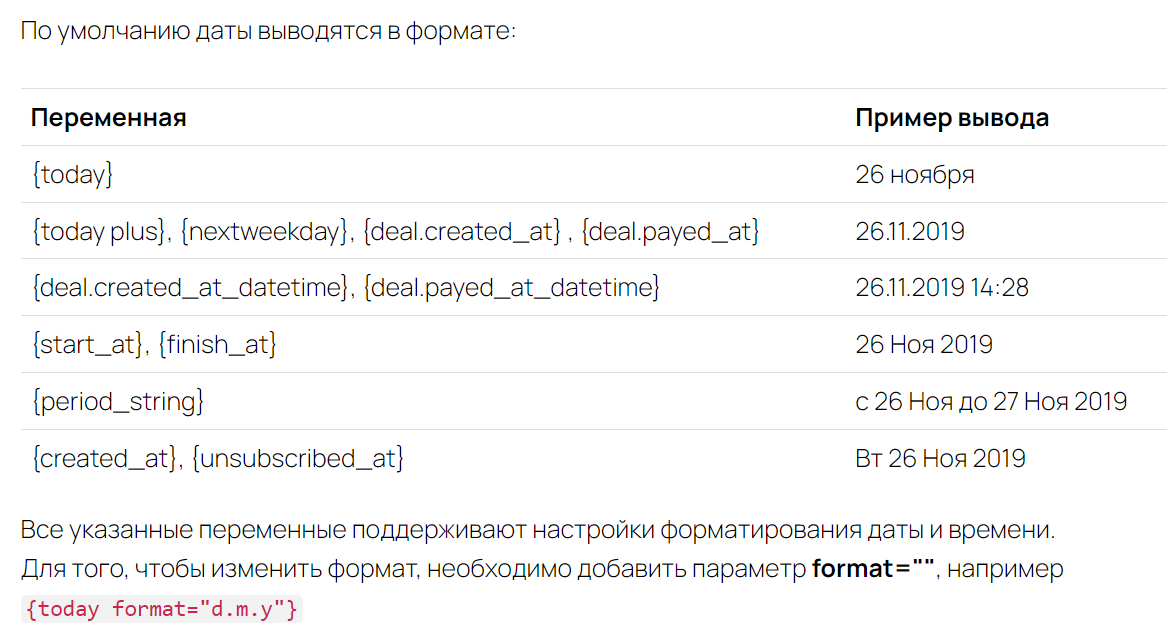Click the "Пример вывода" column header
The height and width of the screenshot is (642, 1172).
click(952, 117)
